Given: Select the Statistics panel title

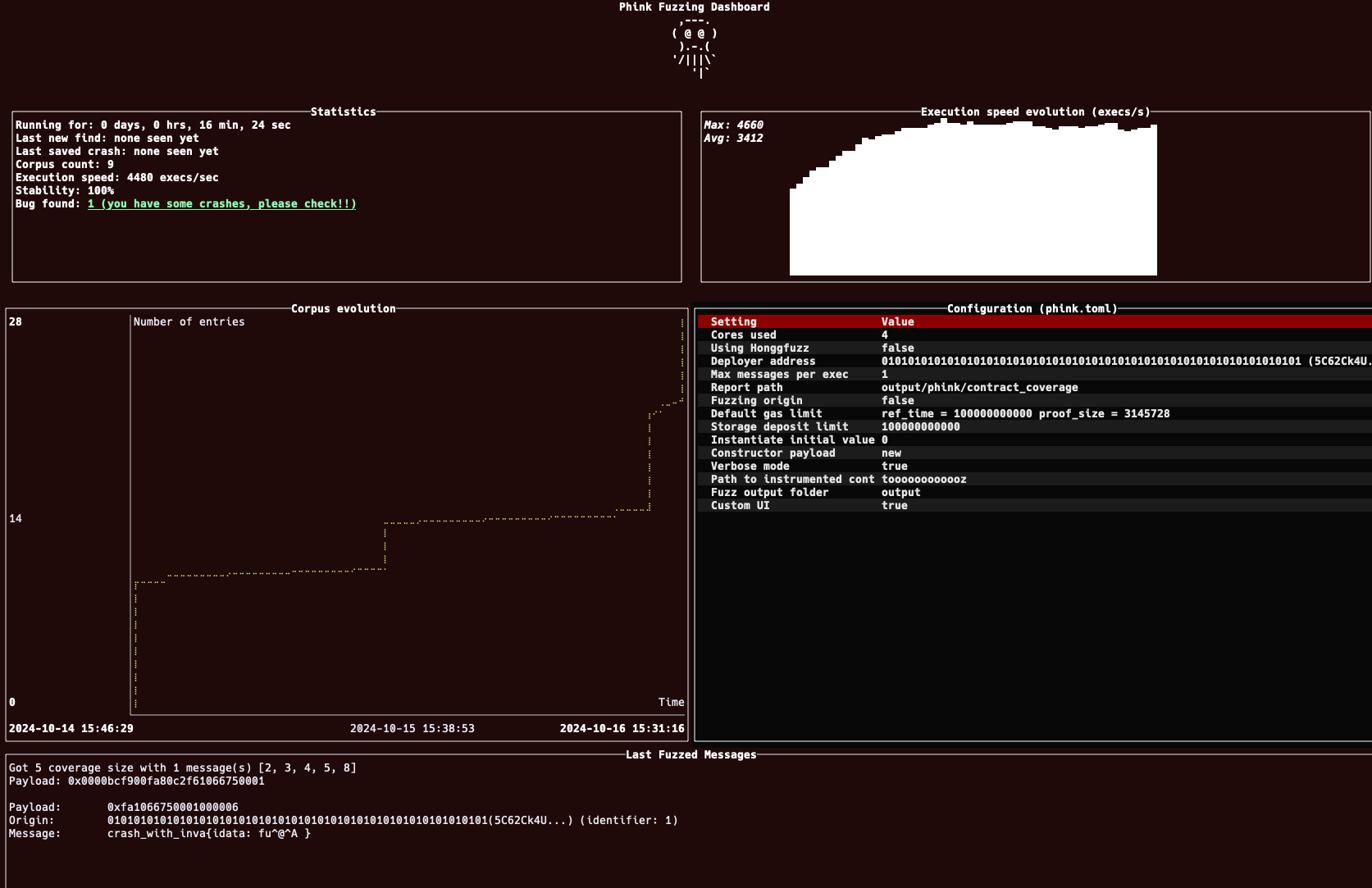Looking at the screenshot, I should 343,112.
